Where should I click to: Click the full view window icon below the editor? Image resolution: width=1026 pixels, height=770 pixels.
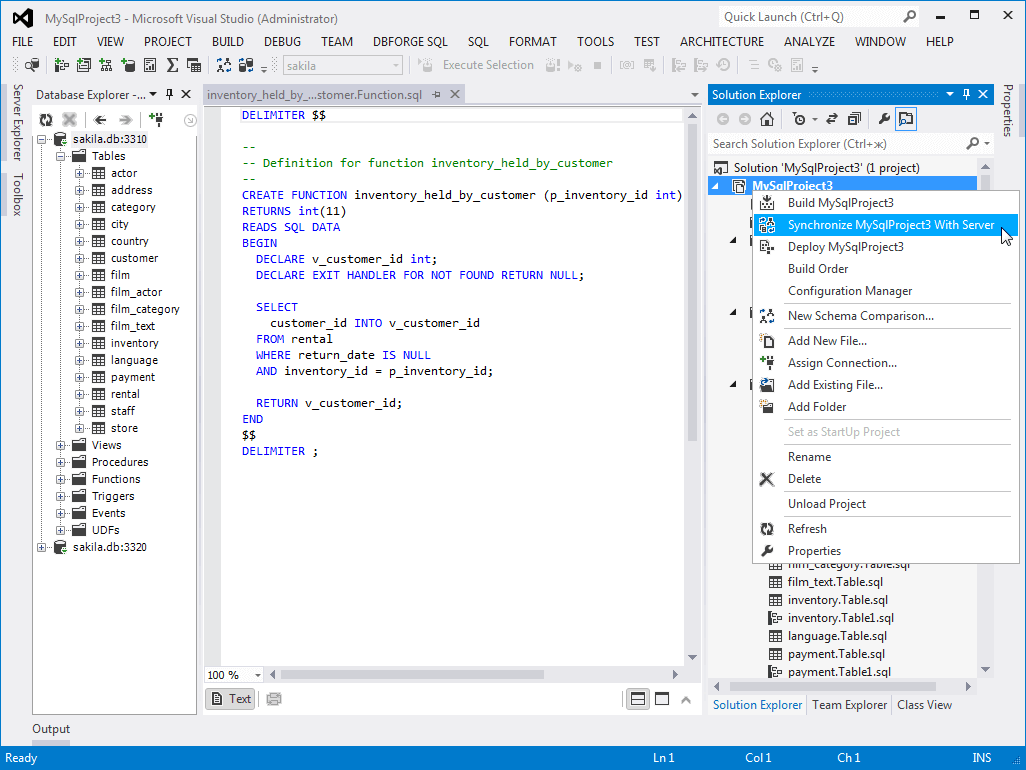click(662, 699)
